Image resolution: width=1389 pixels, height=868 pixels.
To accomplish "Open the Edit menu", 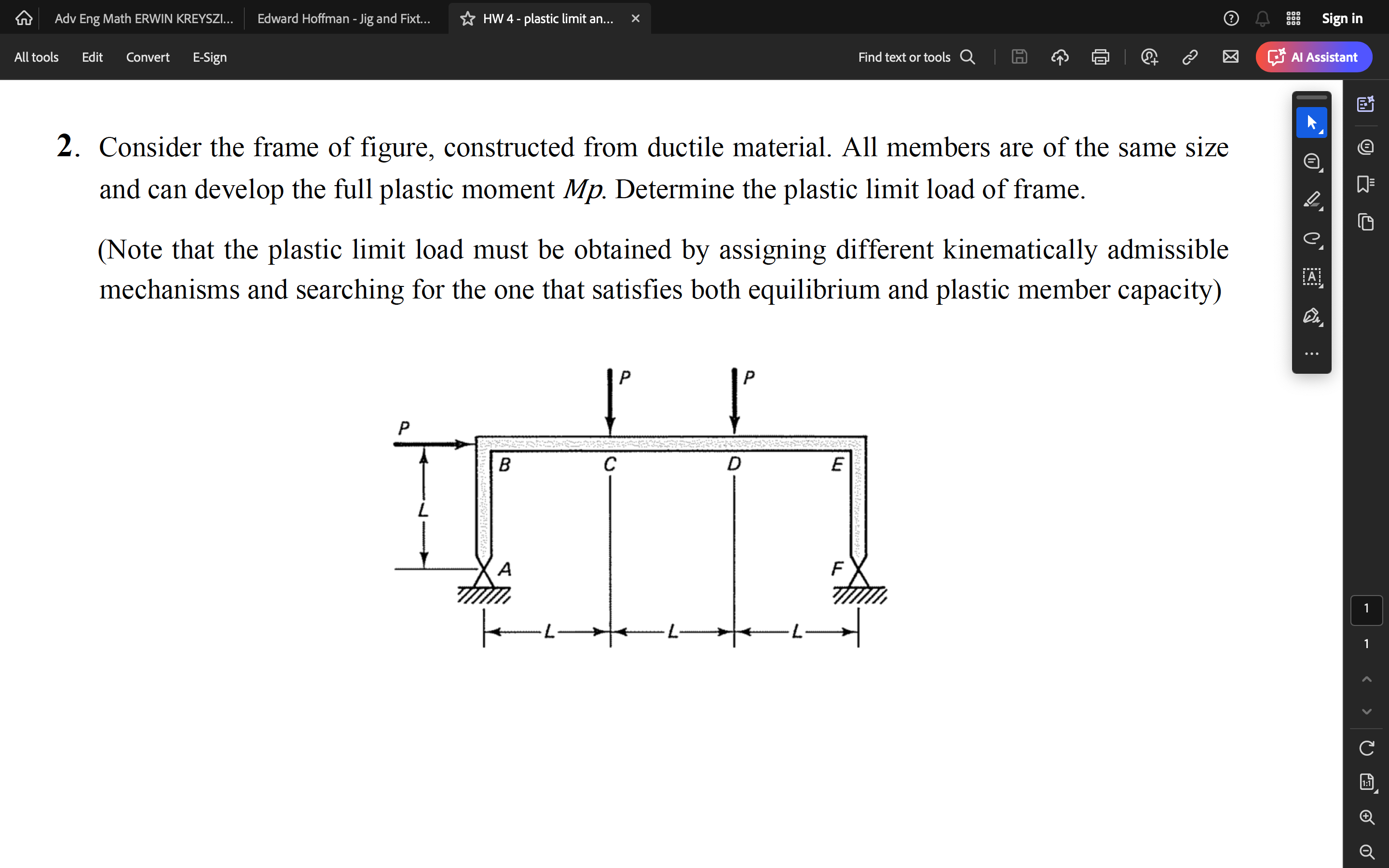I will click(x=92, y=57).
